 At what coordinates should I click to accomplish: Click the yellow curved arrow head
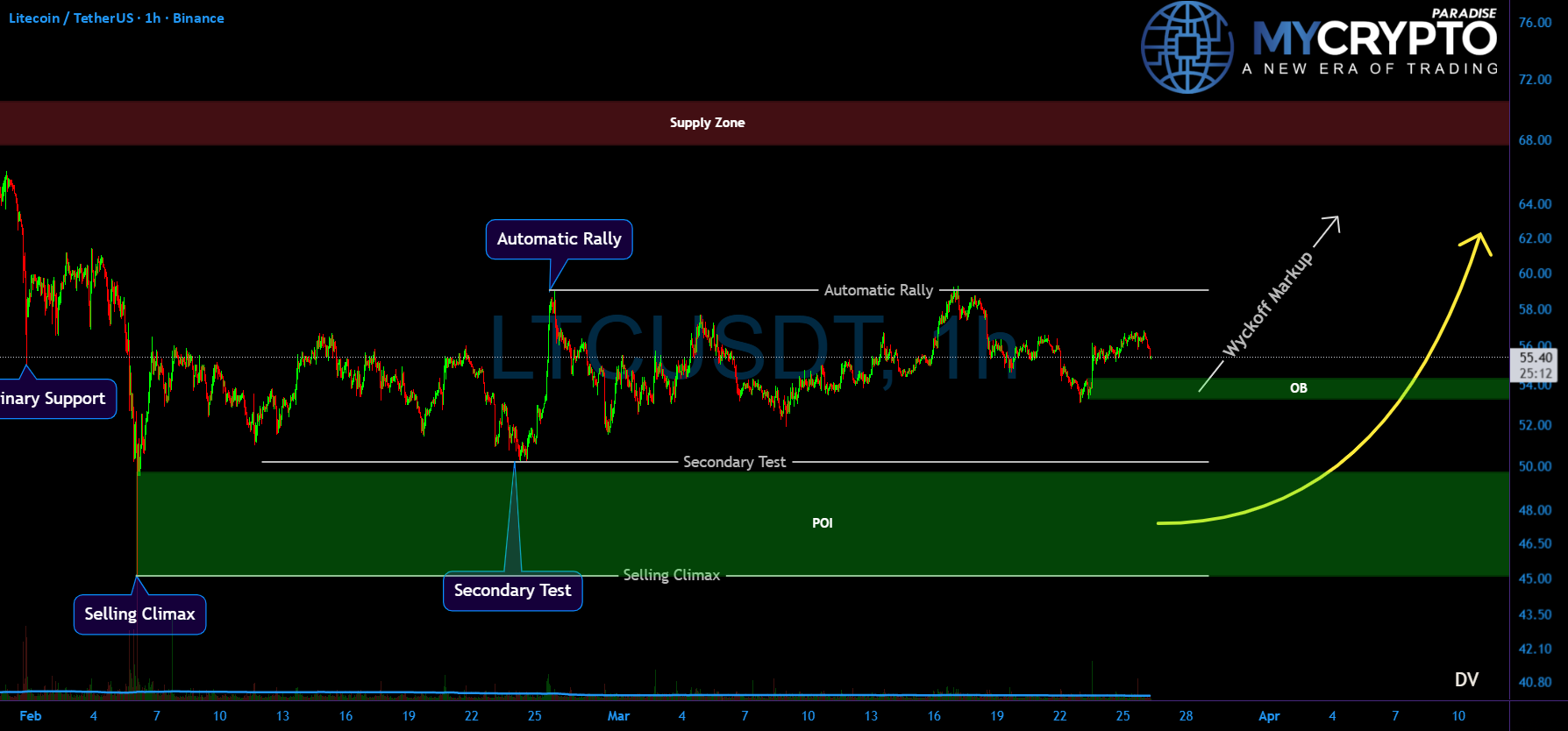pos(1478,241)
